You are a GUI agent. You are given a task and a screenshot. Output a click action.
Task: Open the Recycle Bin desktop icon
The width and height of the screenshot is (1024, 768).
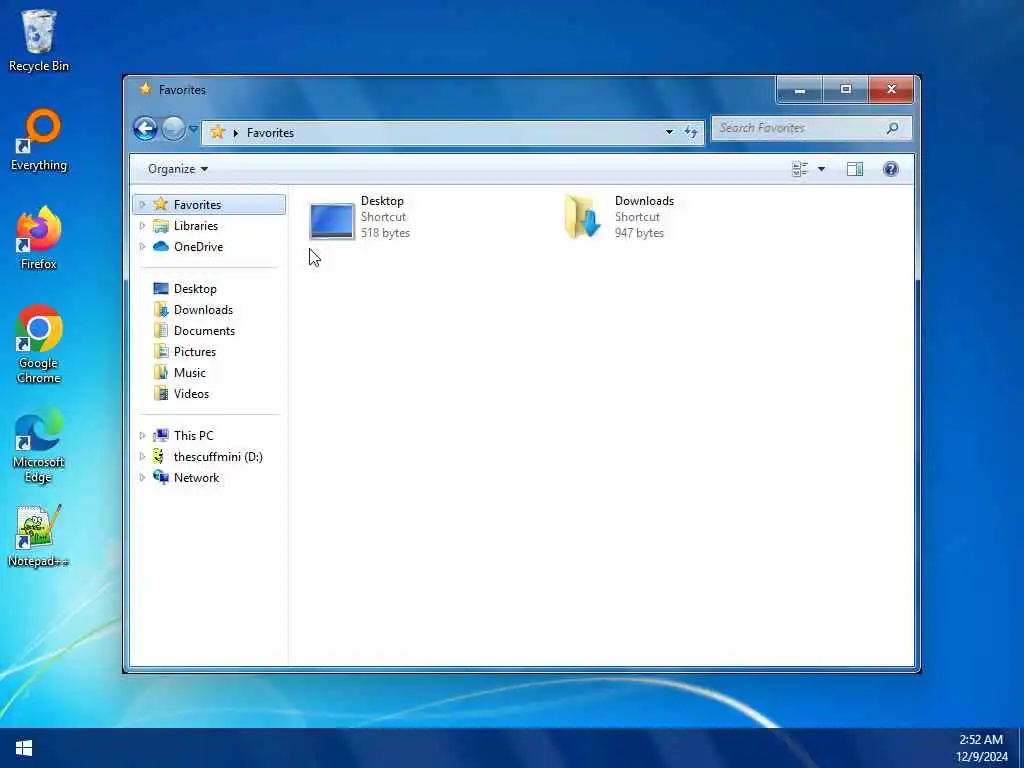pyautogui.click(x=39, y=40)
